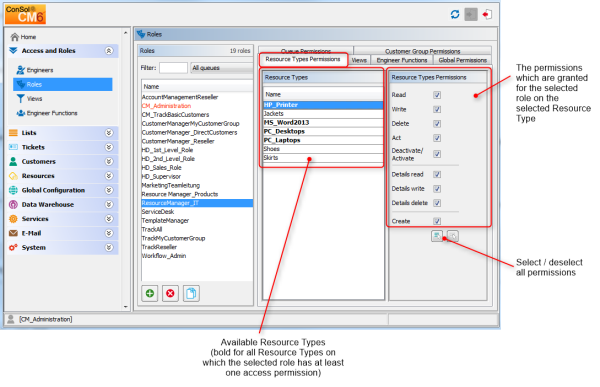The width and height of the screenshot is (600, 387).
Task: Click the Customers person icon
Action: pos(13,162)
